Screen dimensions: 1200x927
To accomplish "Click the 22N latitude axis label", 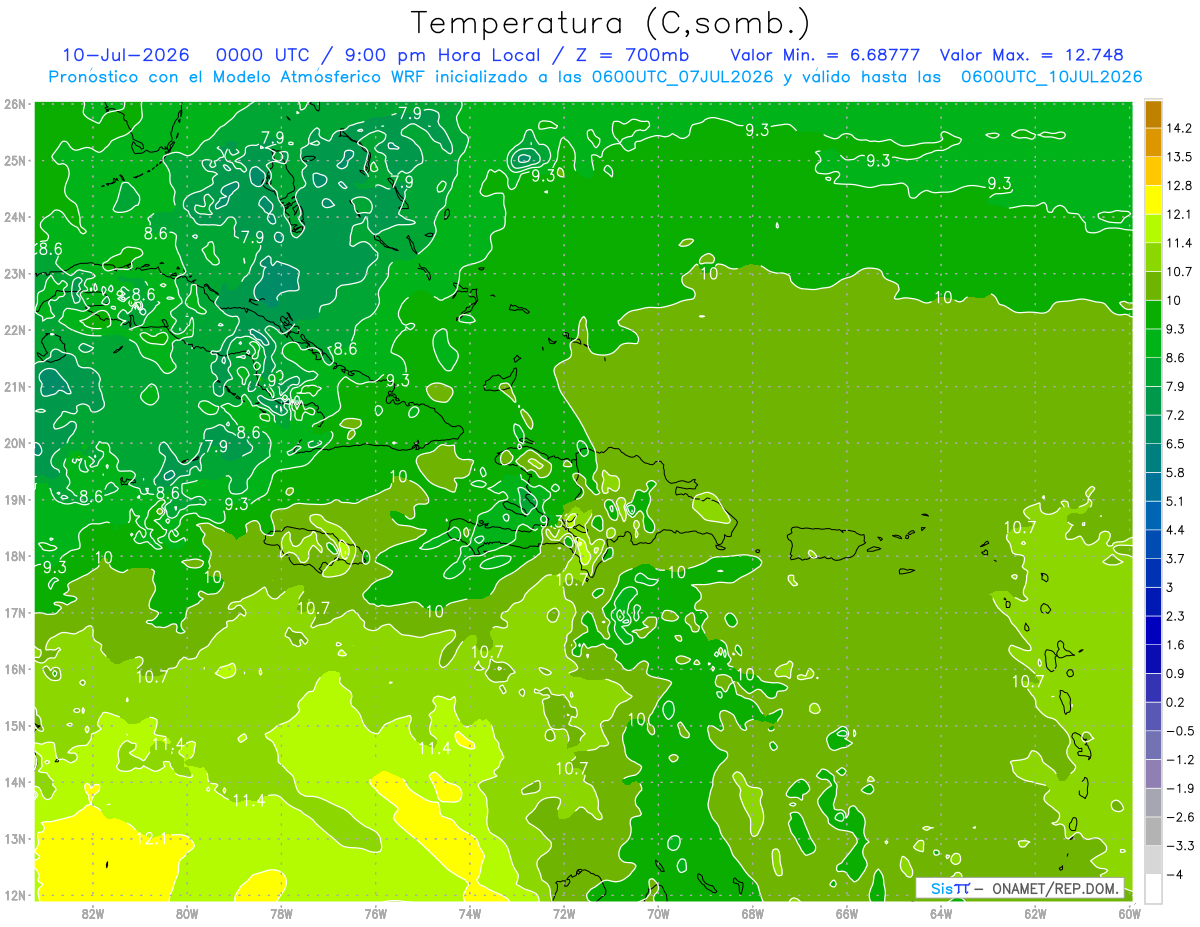I will 15,330.
